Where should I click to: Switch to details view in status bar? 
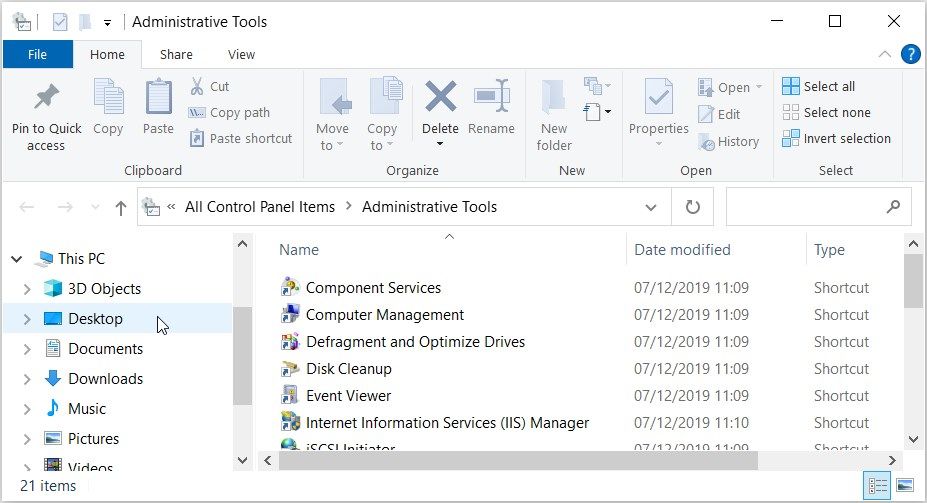879,486
